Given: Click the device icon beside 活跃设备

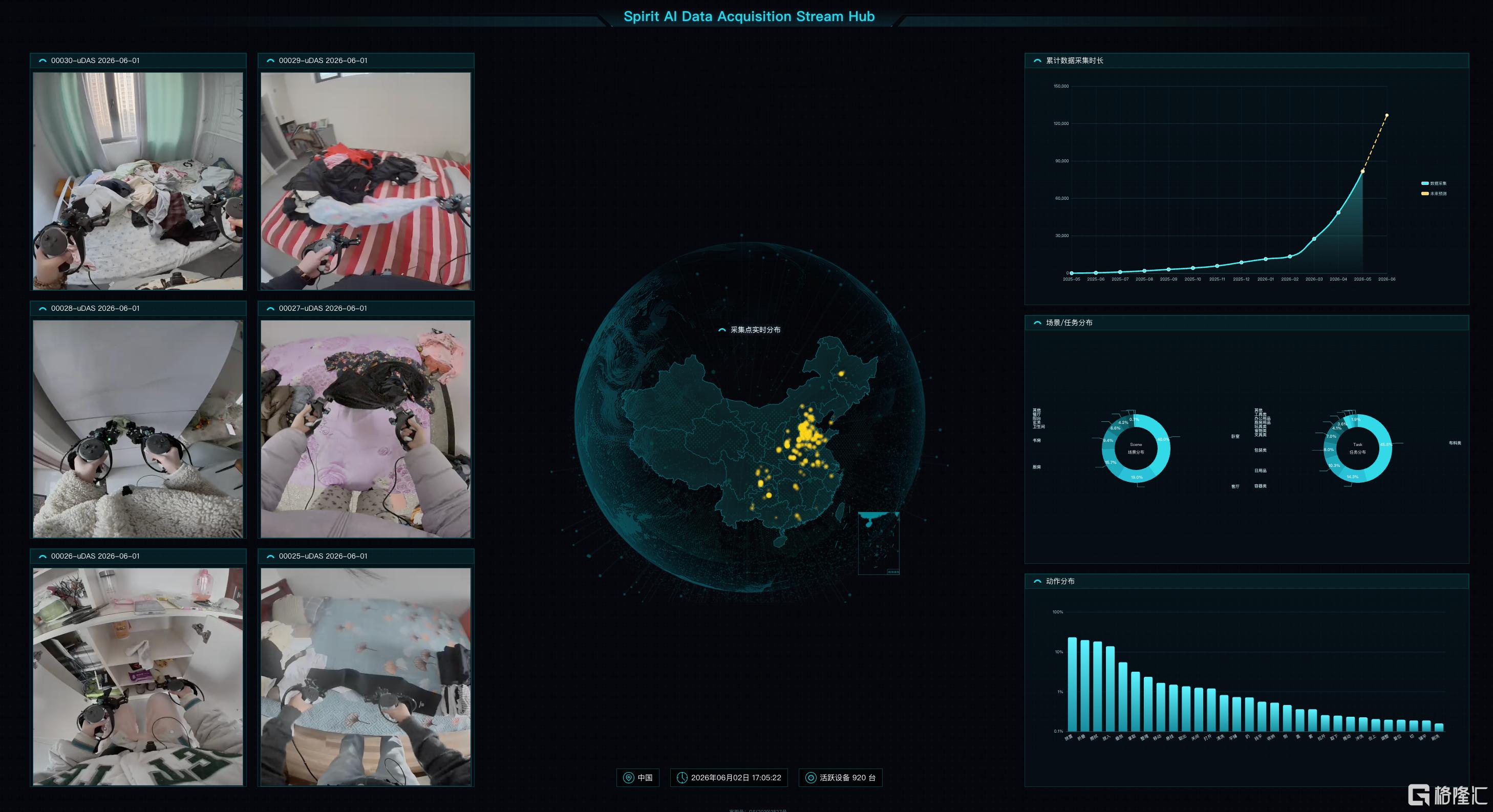Looking at the screenshot, I should pos(811,778).
